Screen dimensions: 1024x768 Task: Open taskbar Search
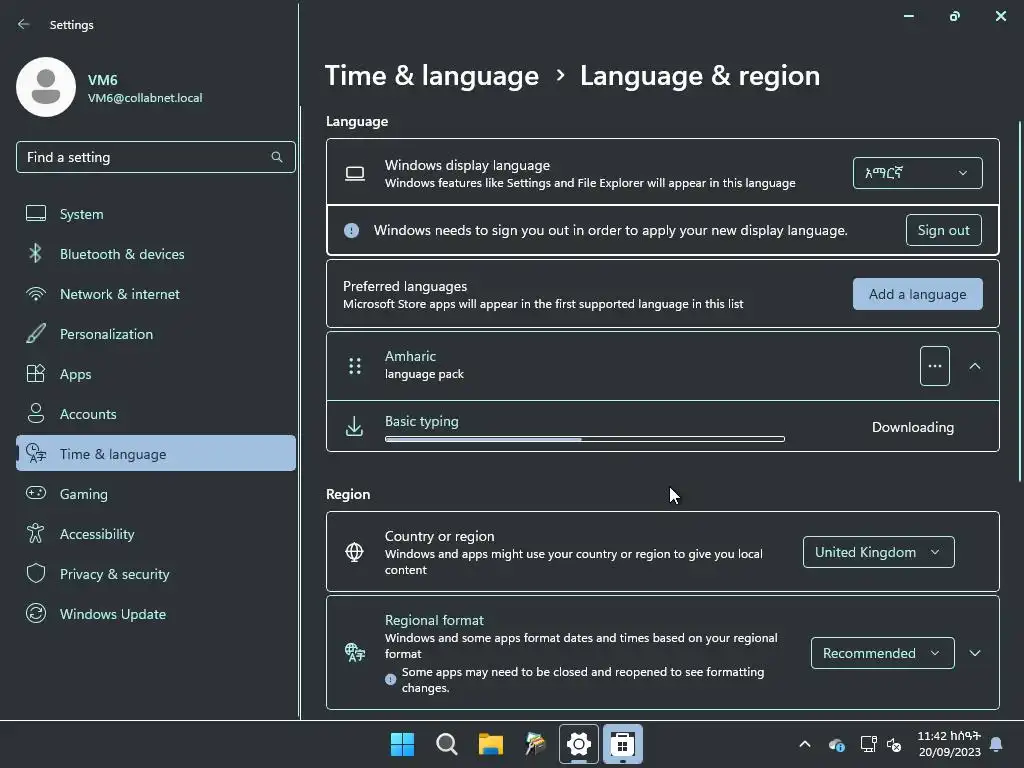tap(447, 744)
